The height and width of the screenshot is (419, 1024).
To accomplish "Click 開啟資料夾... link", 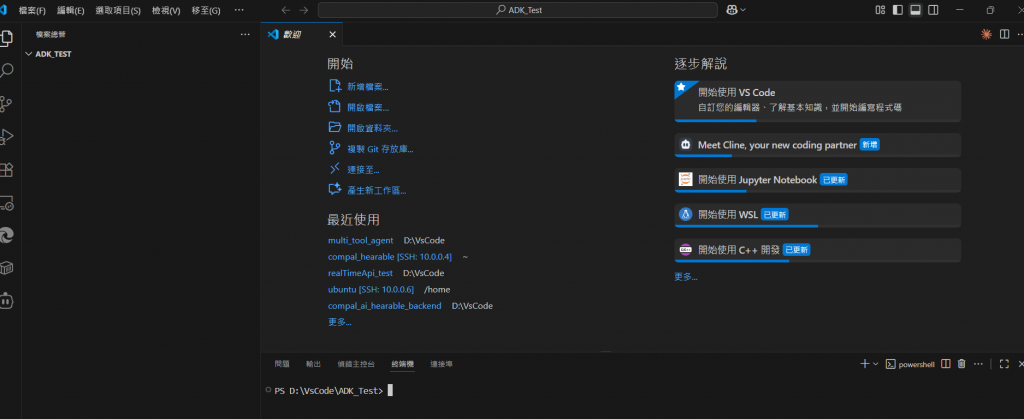I will pyautogui.click(x=372, y=129).
